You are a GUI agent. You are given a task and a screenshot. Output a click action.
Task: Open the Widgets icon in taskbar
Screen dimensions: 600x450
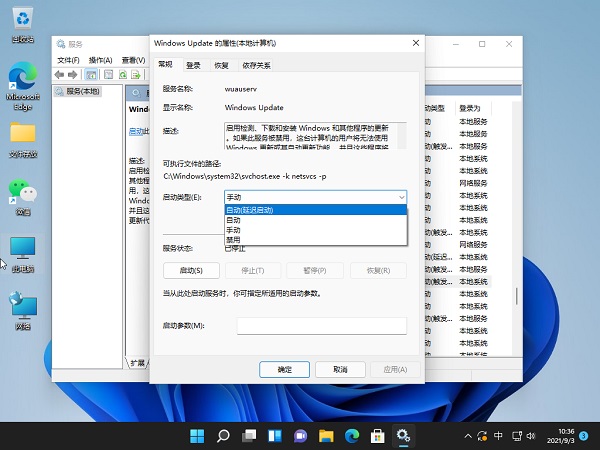274,436
